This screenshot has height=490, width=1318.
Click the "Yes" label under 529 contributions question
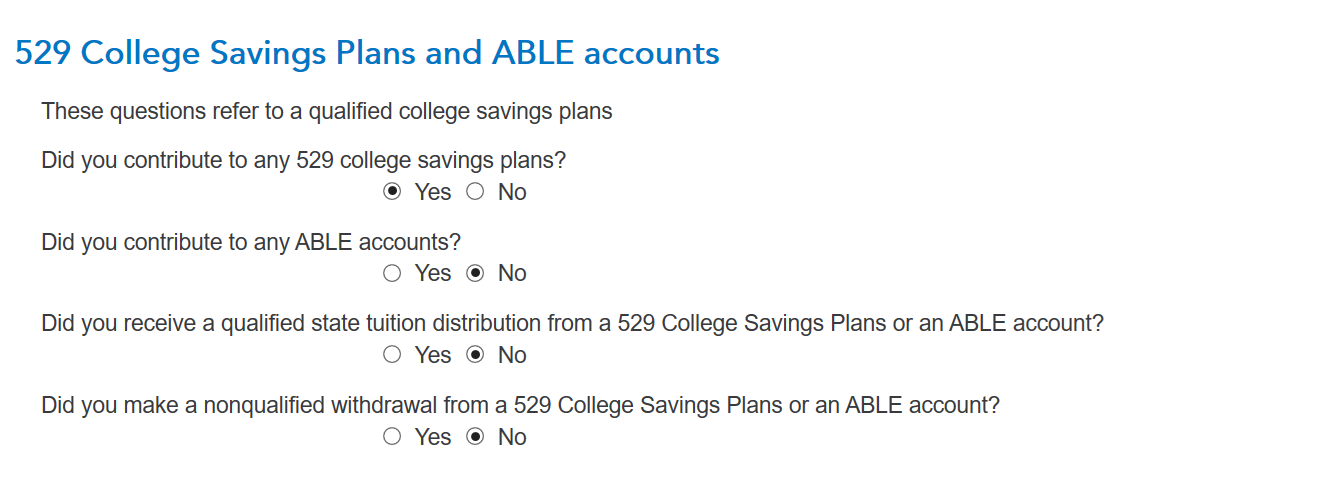pos(433,192)
